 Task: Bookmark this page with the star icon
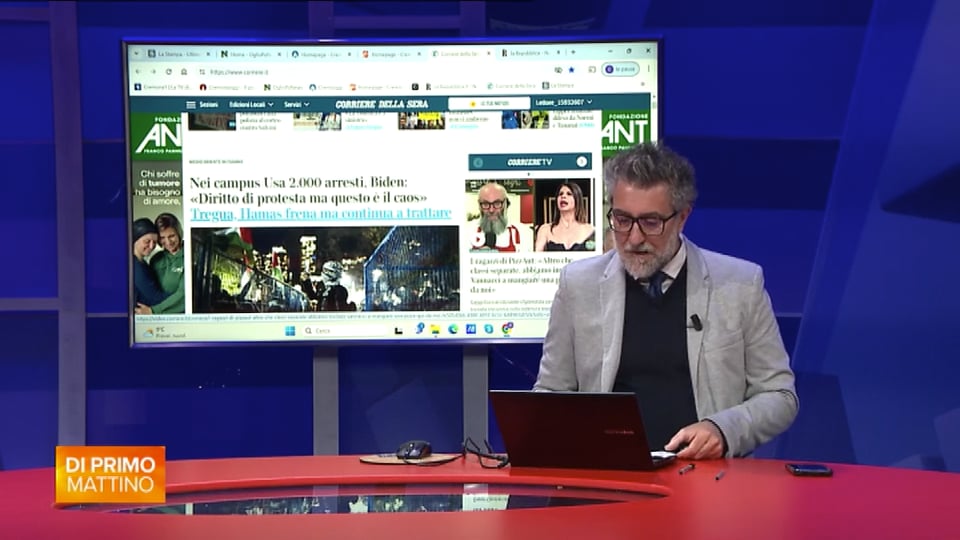(x=571, y=70)
